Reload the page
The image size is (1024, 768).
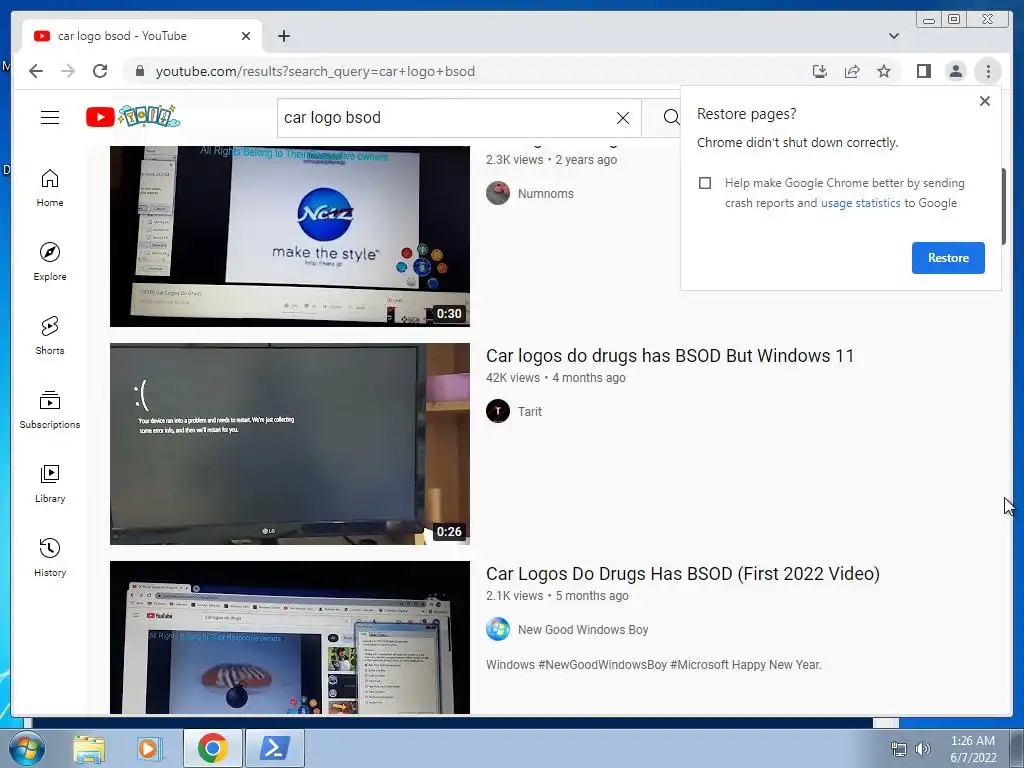(x=100, y=71)
